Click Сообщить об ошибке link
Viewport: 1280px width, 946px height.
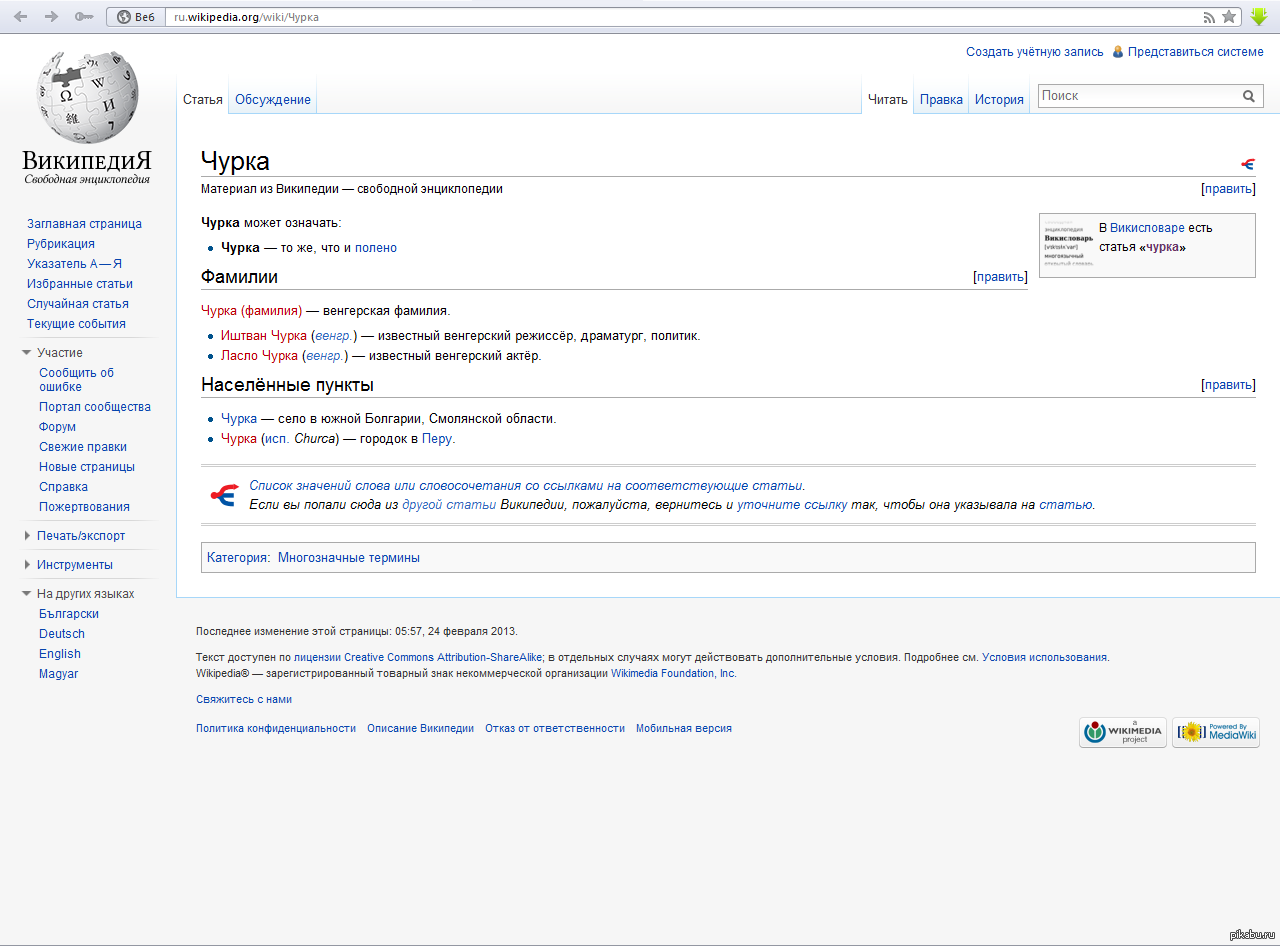click(x=77, y=380)
